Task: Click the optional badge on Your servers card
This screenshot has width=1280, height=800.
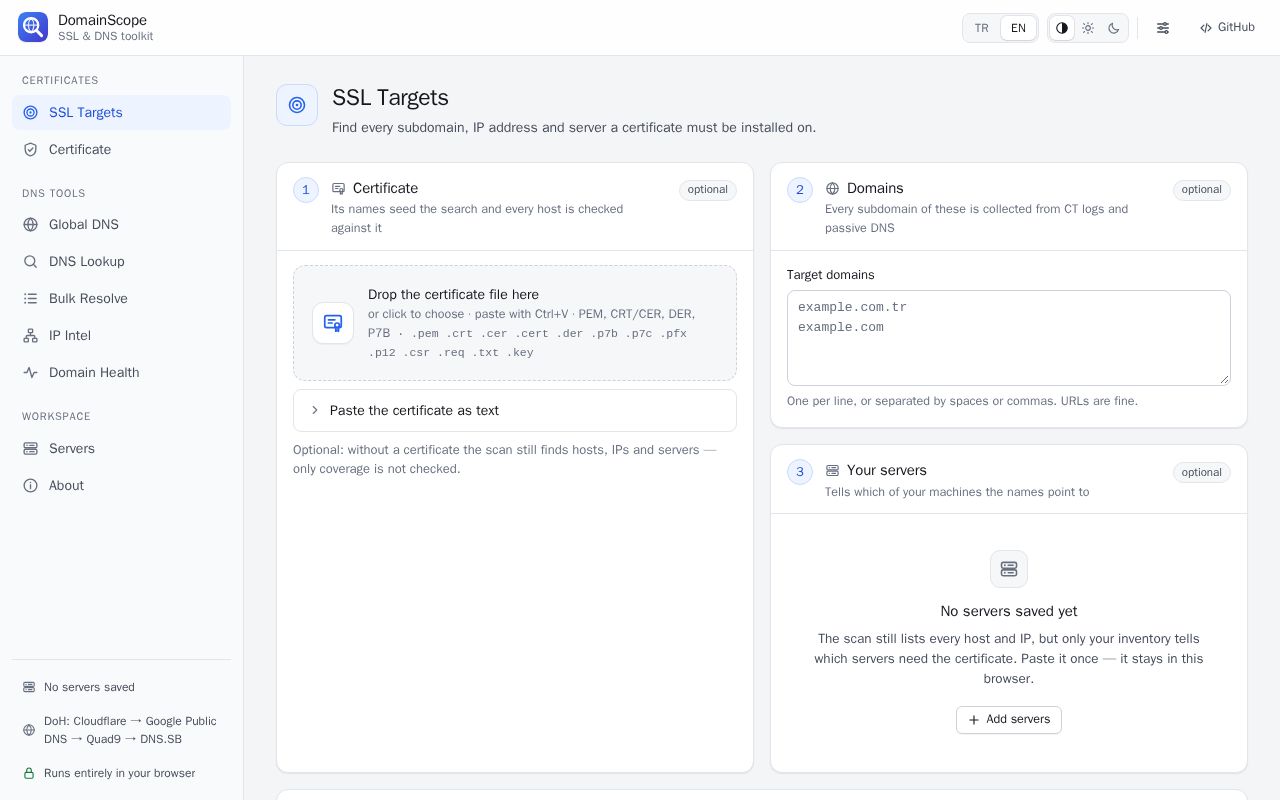Action: (1202, 472)
